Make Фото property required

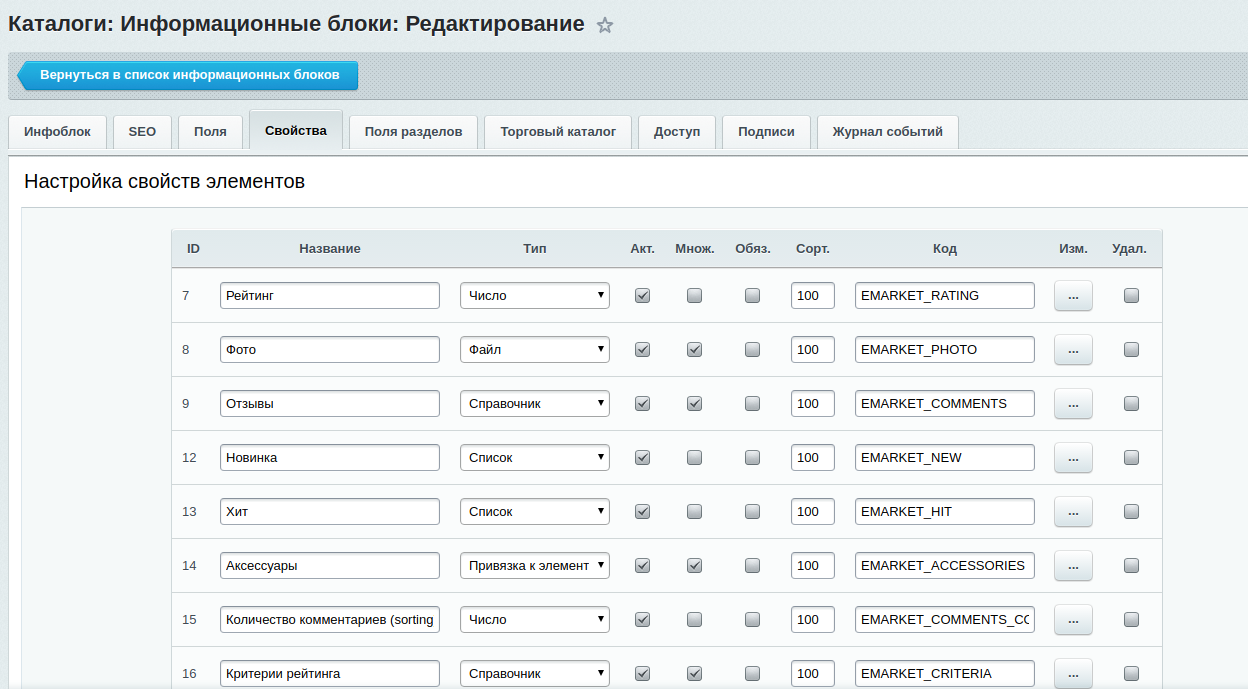[753, 350]
